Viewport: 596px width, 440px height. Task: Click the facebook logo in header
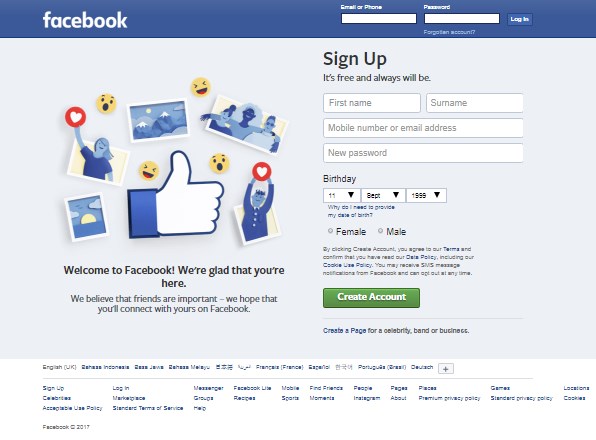[85, 20]
